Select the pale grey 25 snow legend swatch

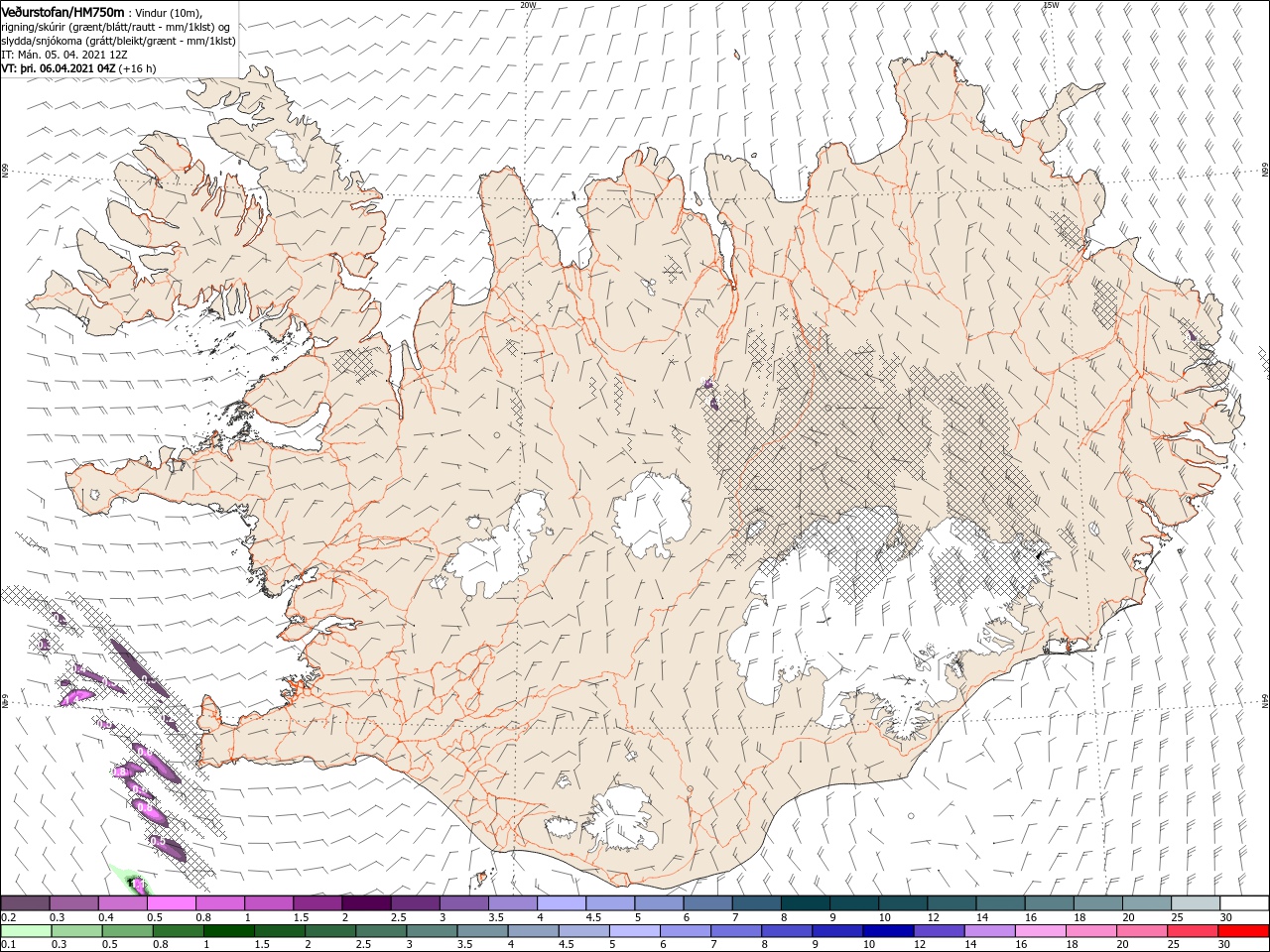(x=1196, y=903)
